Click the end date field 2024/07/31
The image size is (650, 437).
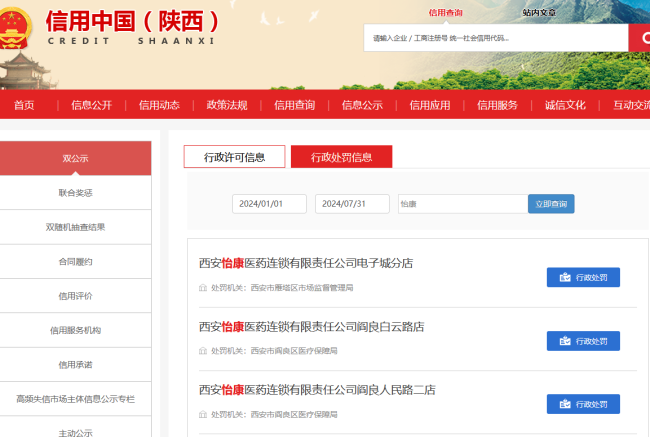click(352, 204)
